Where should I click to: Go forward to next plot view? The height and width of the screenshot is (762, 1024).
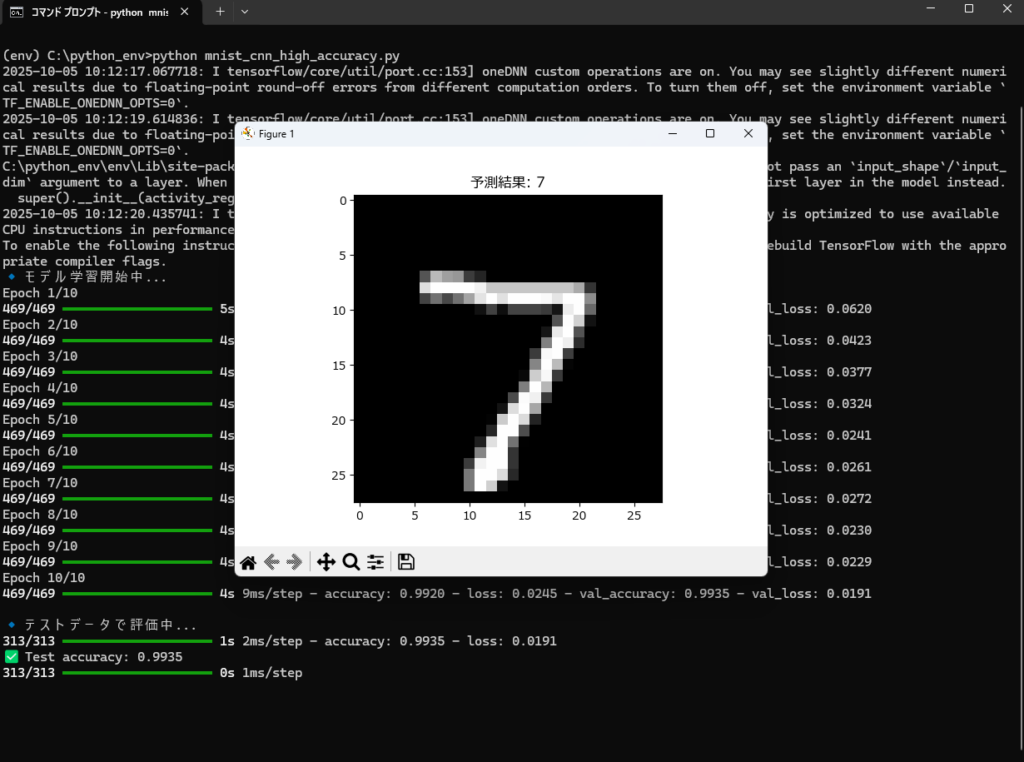[295, 561]
